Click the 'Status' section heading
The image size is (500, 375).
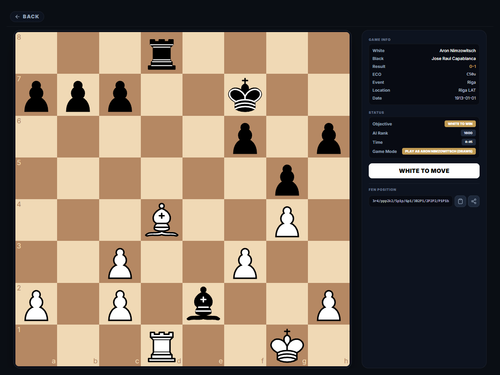(x=376, y=113)
